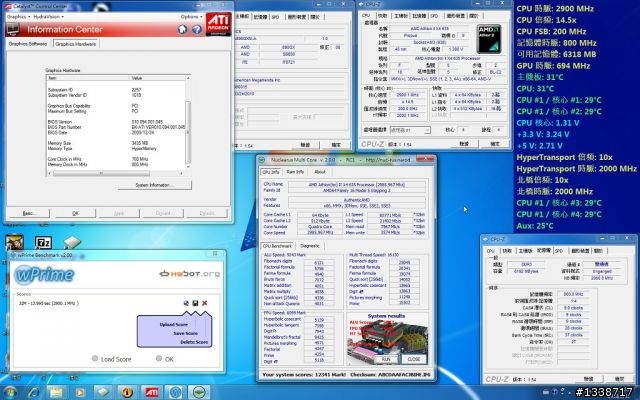Click the Defaults button in Catalyst
This screenshot has height=400, width=640.
click(207, 213)
